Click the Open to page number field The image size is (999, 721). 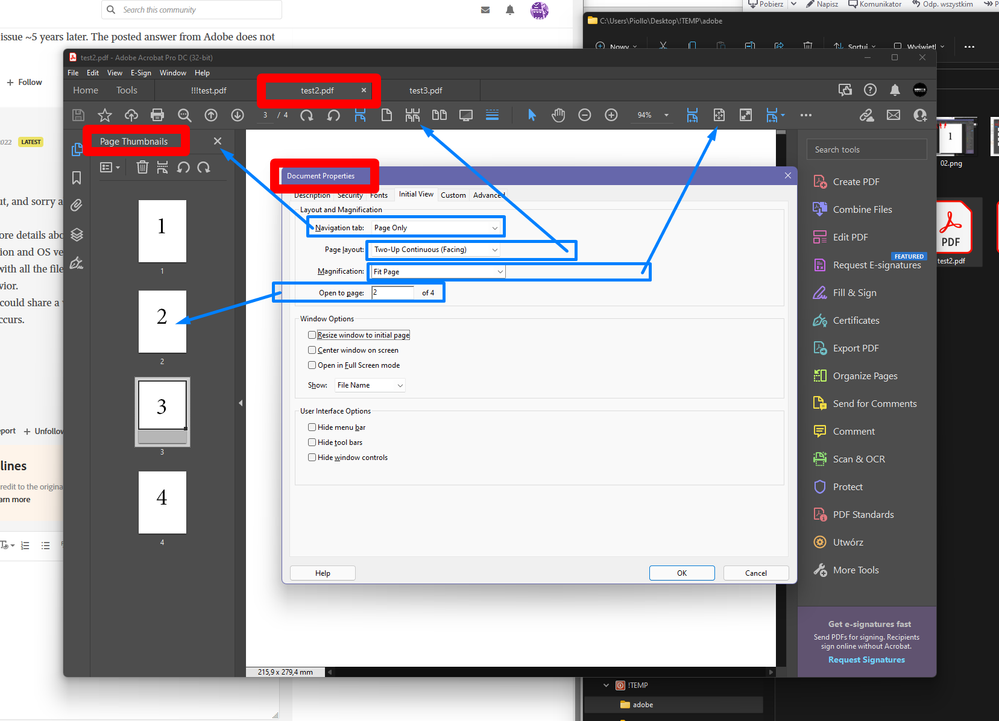coord(393,293)
